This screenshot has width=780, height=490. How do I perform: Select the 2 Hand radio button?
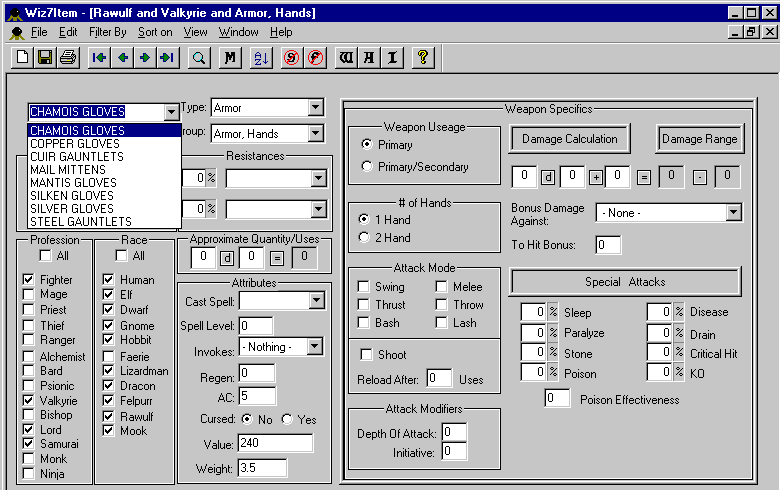(x=364, y=238)
